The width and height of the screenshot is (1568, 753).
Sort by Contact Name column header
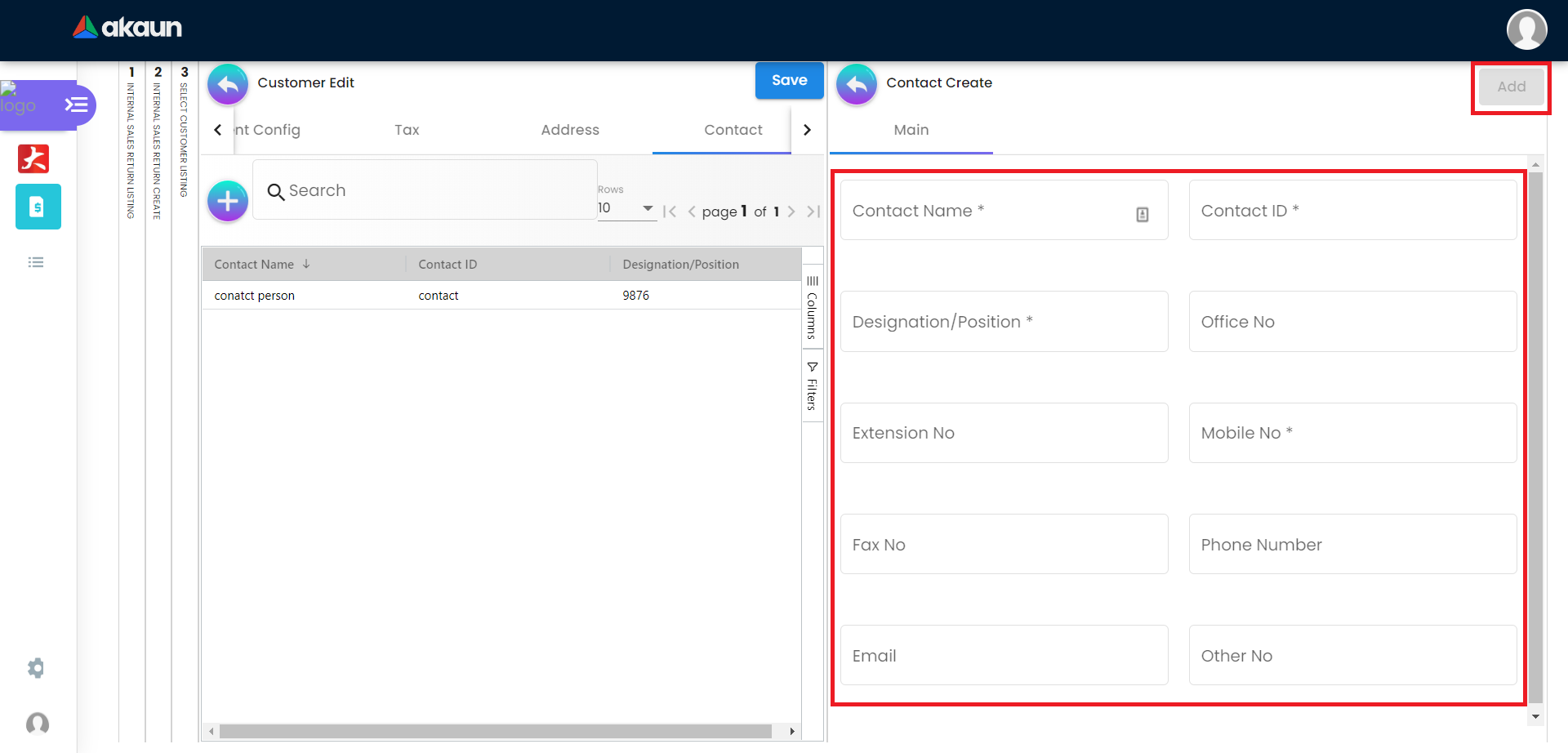coord(254,265)
